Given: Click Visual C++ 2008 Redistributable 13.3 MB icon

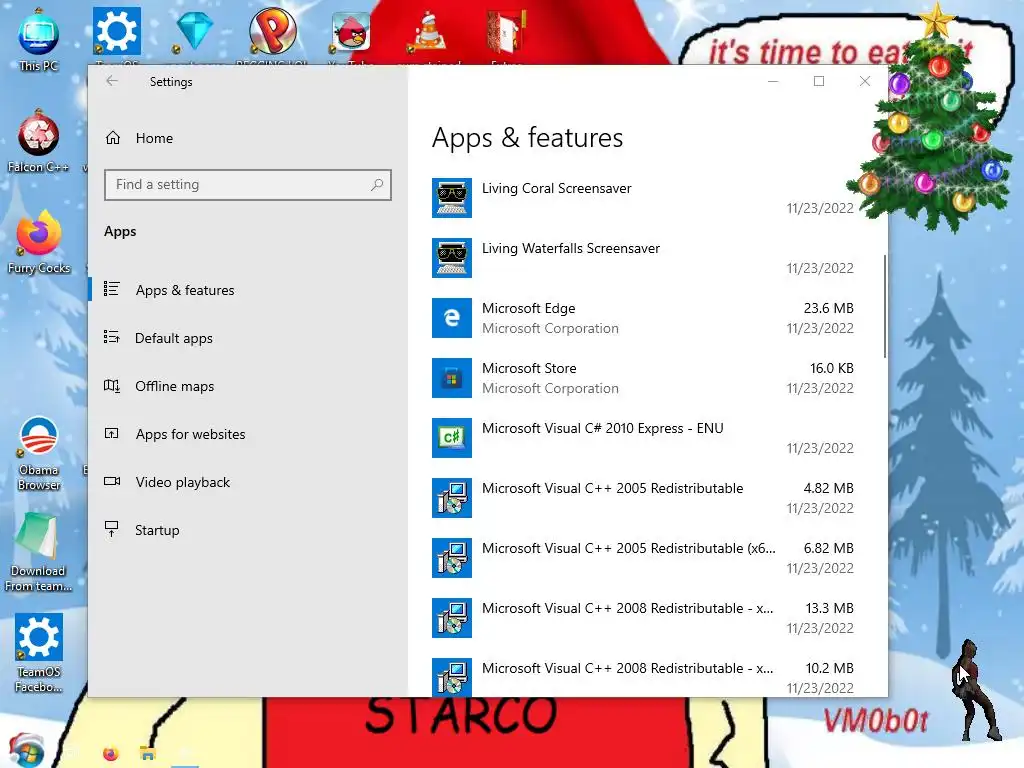Looking at the screenshot, I should click(x=452, y=618).
